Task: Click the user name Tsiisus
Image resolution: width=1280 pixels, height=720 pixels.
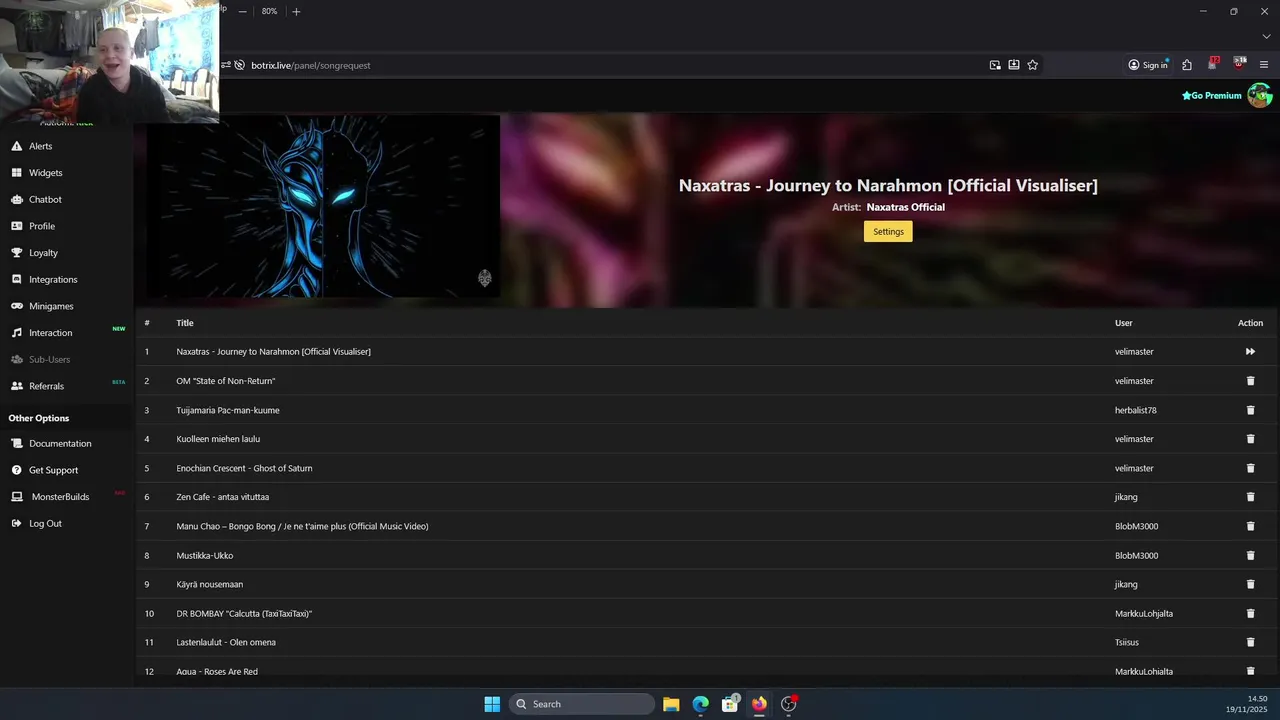Action: tap(1127, 642)
